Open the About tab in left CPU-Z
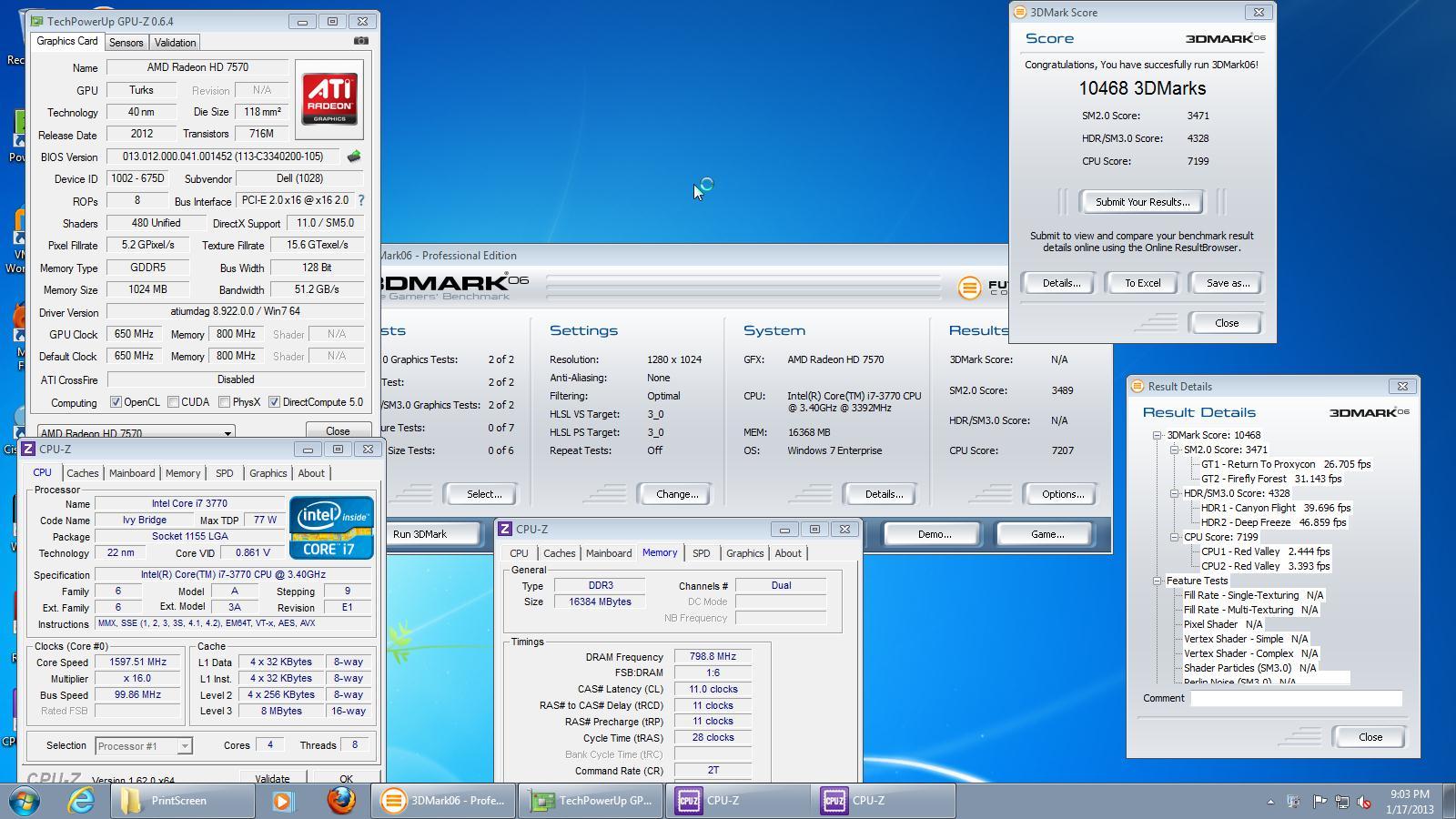The width and height of the screenshot is (1456, 819). 311,473
